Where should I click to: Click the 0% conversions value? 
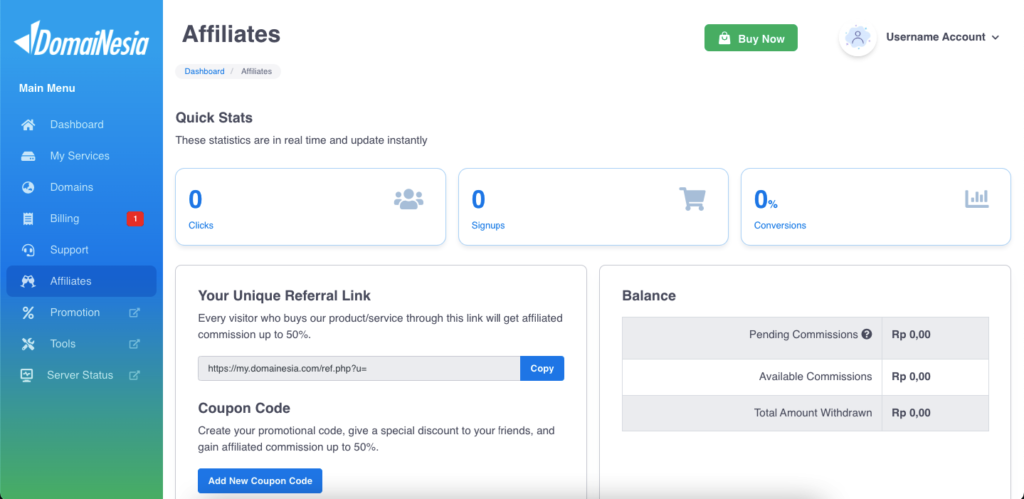click(x=766, y=200)
